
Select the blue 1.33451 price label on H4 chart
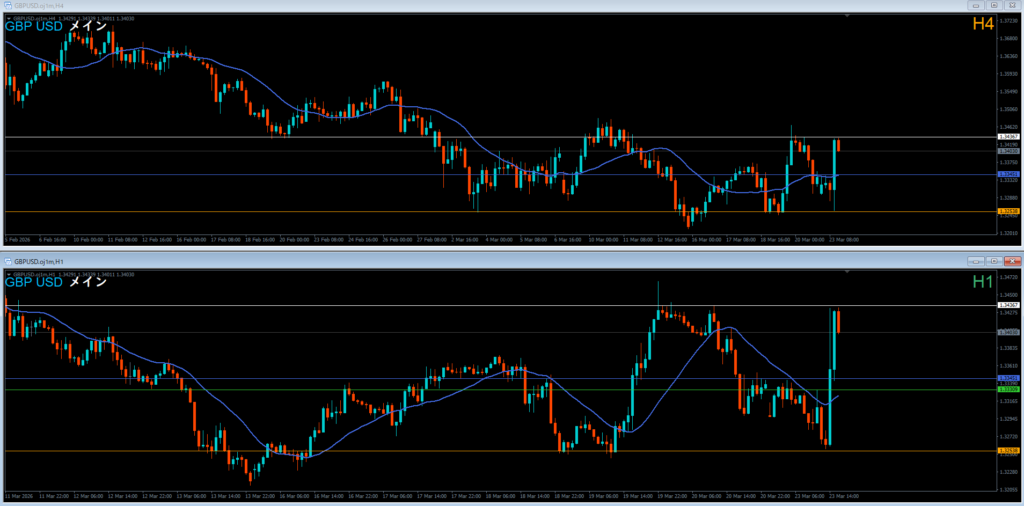click(x=1008, y=174)
